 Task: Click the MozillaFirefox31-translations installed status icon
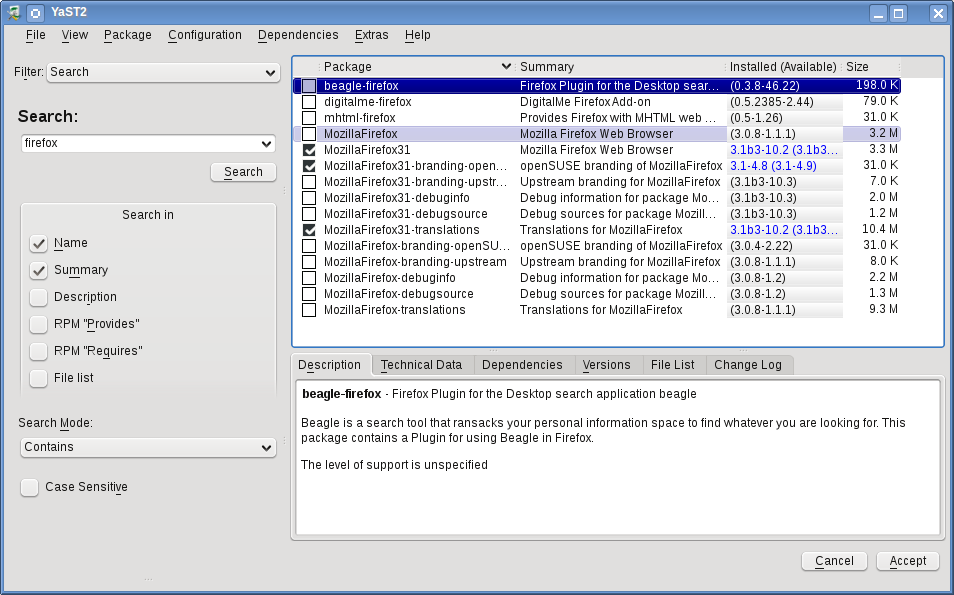coord(309,230)
